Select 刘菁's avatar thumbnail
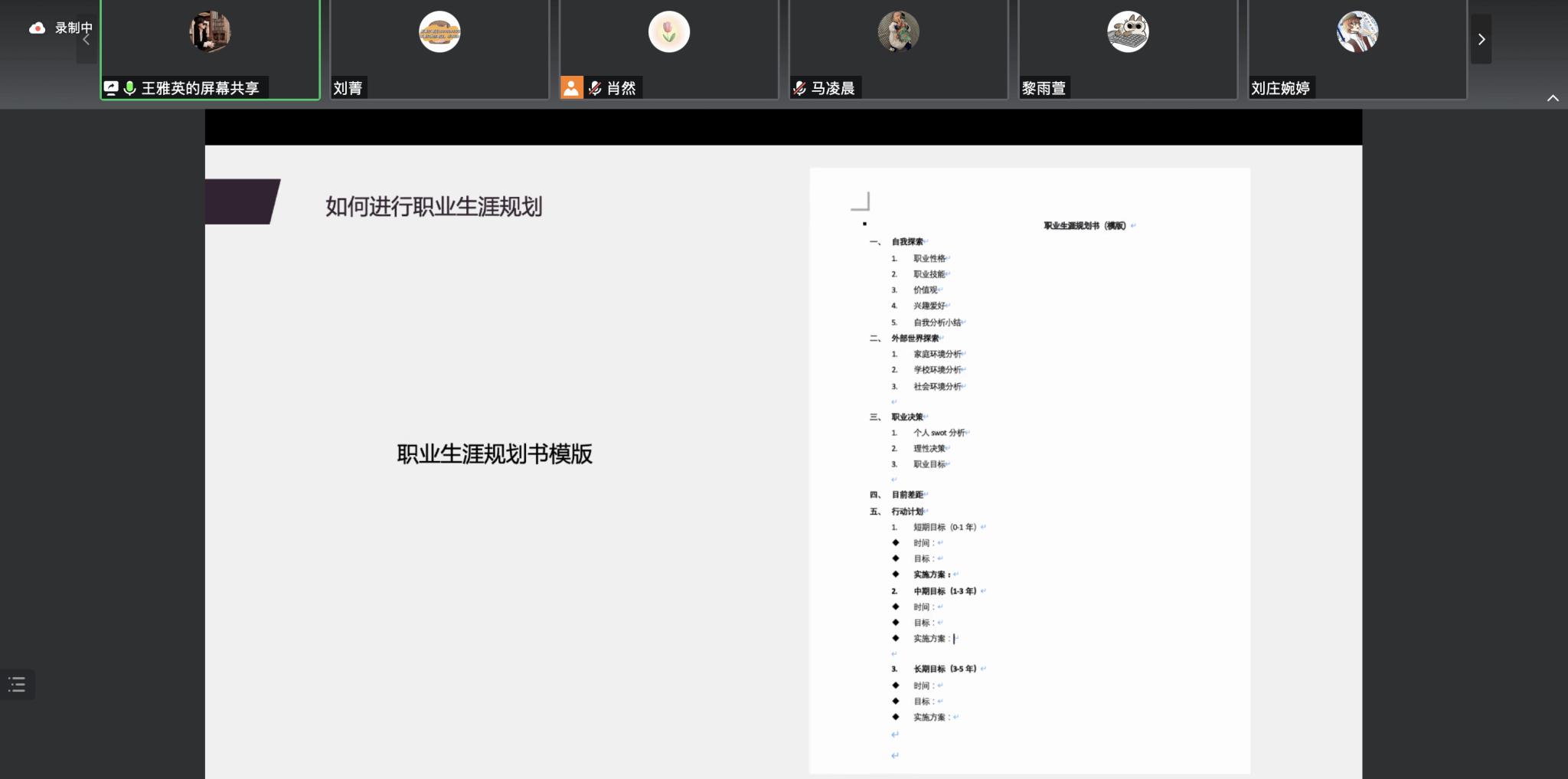This screenshot has height=779, width=1568. coord(439,32)
